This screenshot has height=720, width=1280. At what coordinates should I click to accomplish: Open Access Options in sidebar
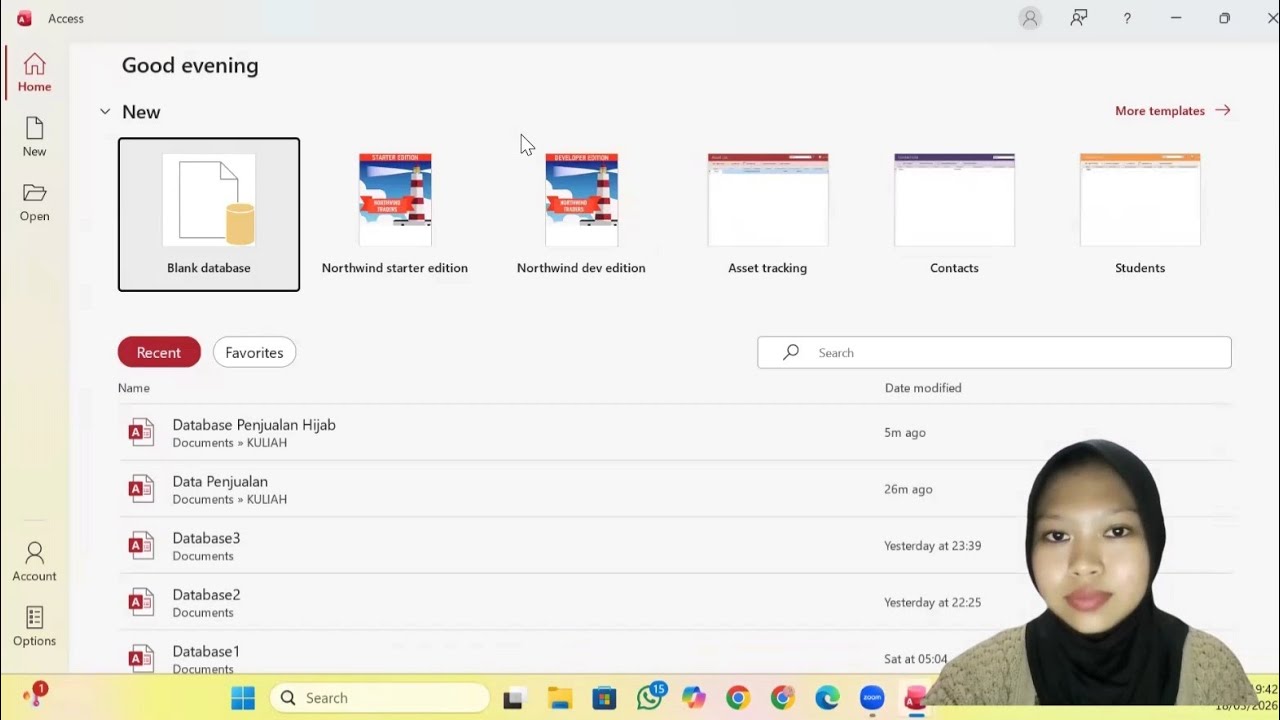[34, 627]
